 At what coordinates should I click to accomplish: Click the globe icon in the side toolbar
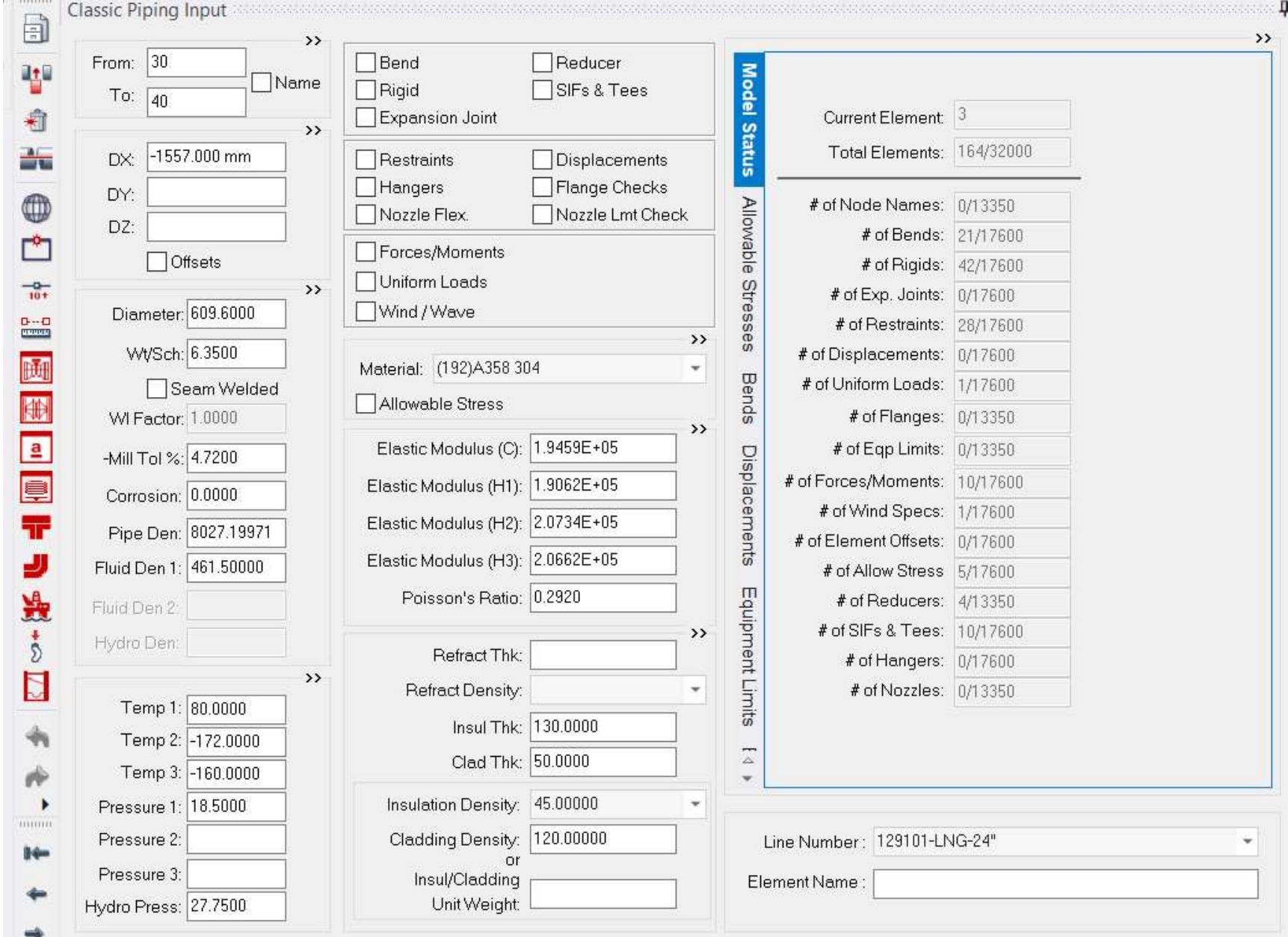click(x=36, y=208)
